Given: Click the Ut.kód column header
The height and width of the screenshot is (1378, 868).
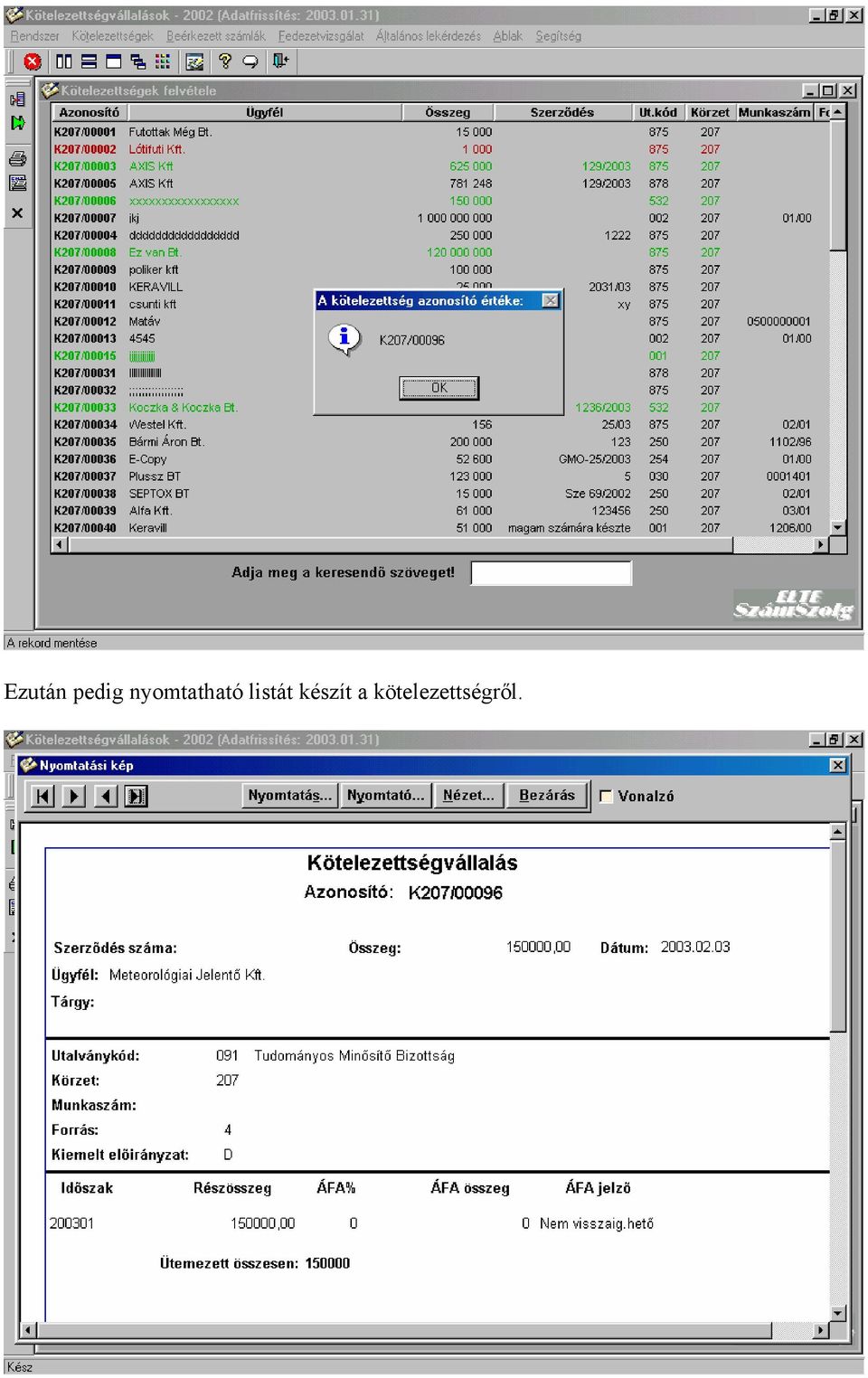Looking at the screenshot, I should tap(658, 112).
